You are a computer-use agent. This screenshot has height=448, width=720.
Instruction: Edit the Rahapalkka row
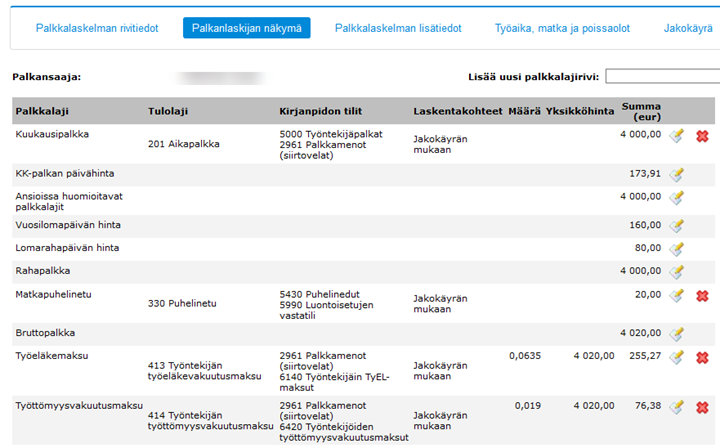coord(677,271)
